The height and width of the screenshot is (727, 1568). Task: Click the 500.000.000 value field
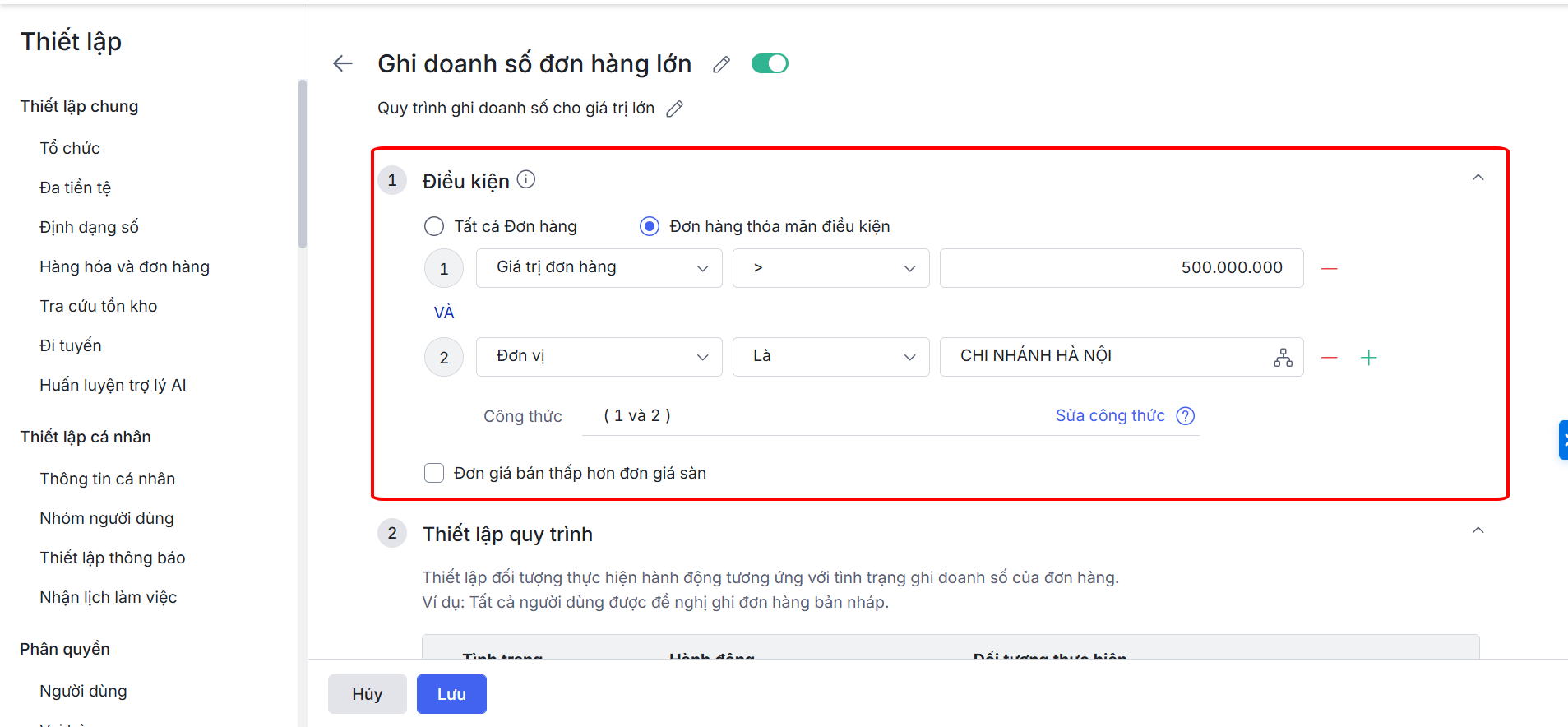1122,268
